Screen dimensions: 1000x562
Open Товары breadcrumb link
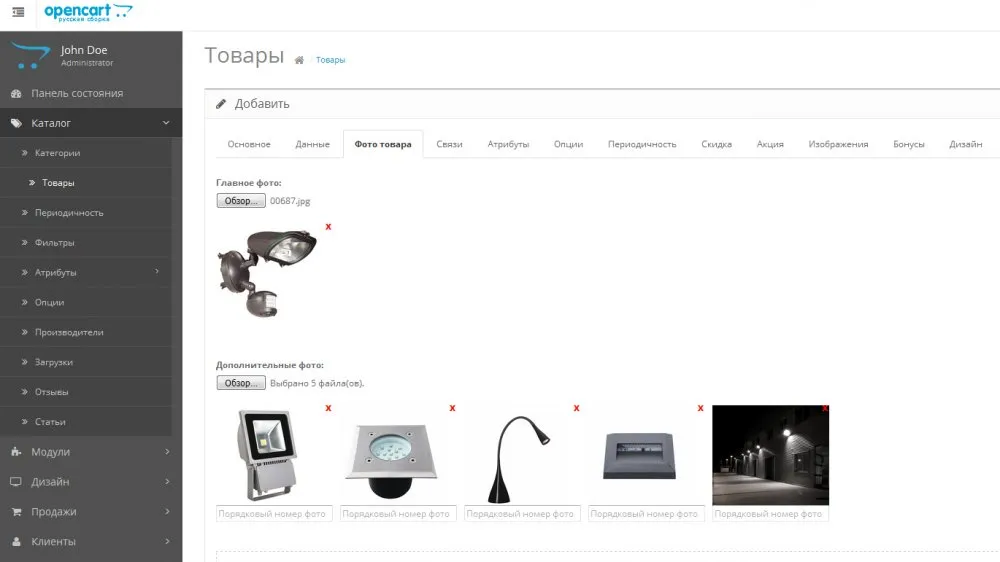pyautogui.click(x=330, y=60)
